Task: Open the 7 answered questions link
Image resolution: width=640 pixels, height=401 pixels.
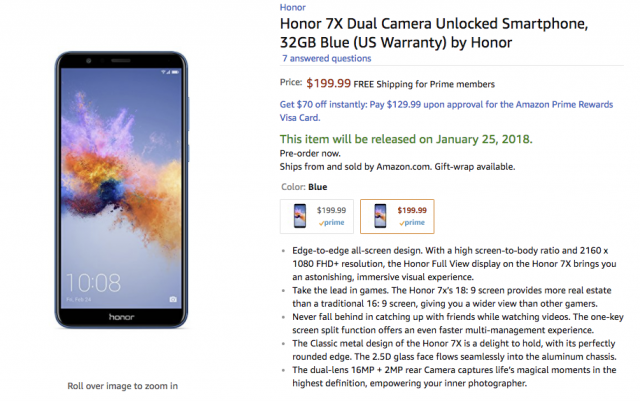Action: [x=328, y=59]
